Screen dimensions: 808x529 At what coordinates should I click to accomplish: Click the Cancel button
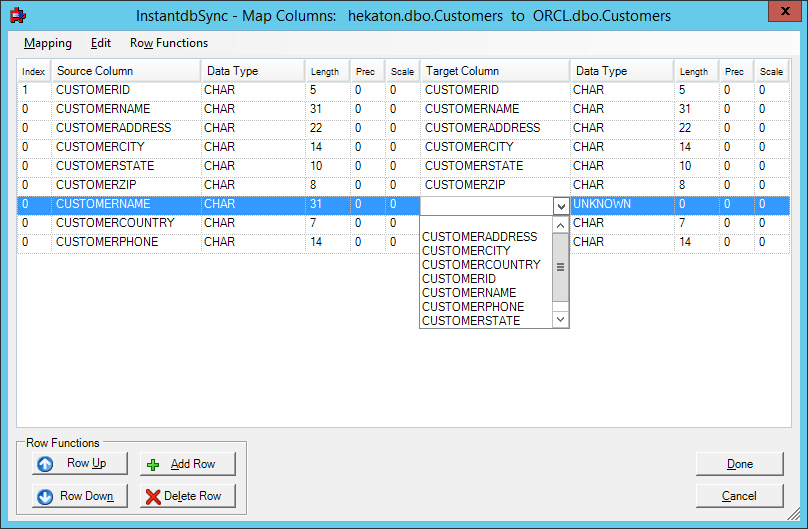point(739,496)
